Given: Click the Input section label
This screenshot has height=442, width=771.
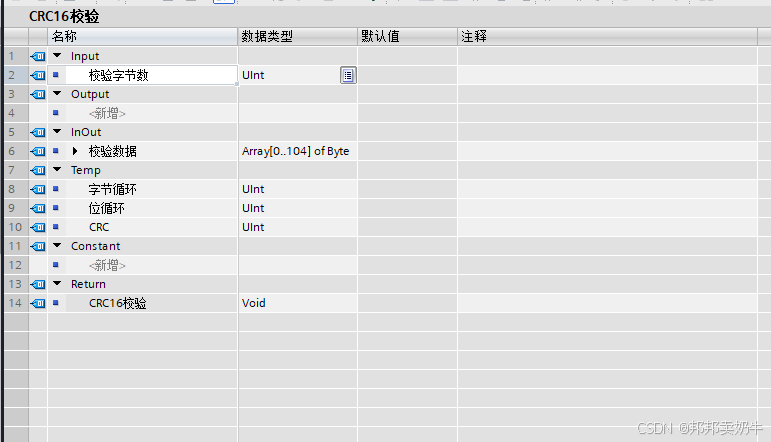Looking at the screenshot, I should click(85, 57).
